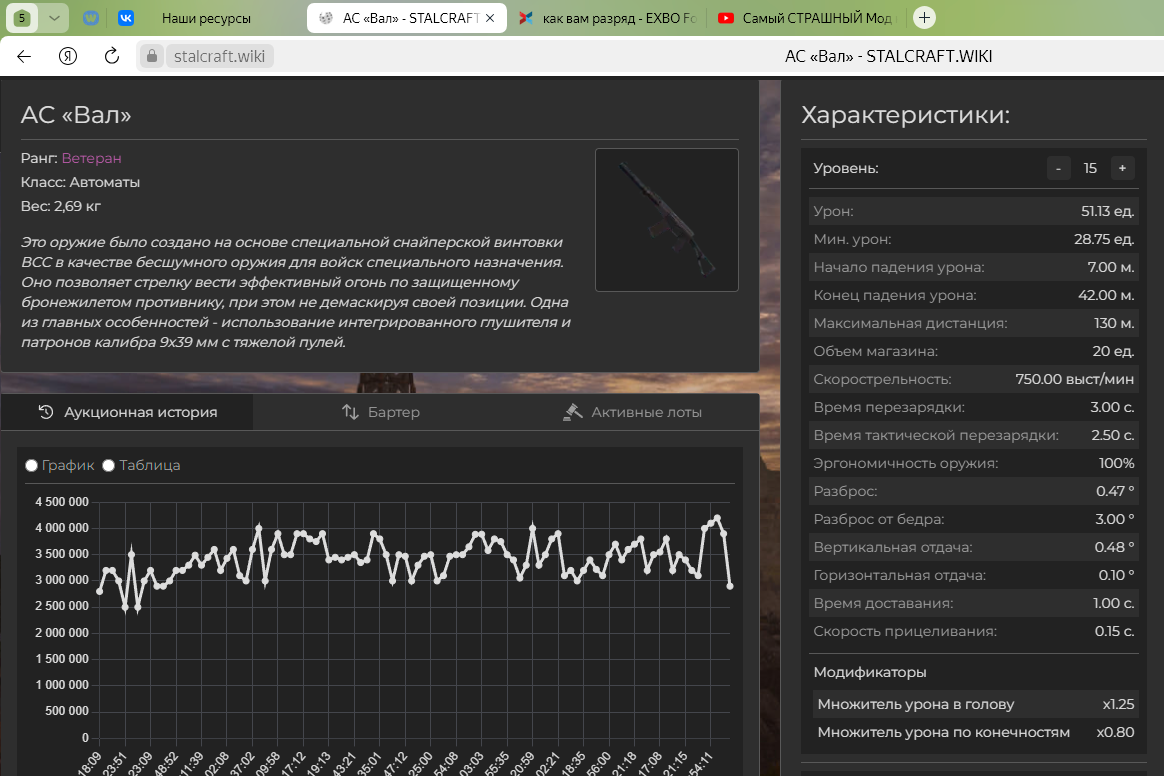Click the stalcraft.wiki address field

[x=220, y=56]
